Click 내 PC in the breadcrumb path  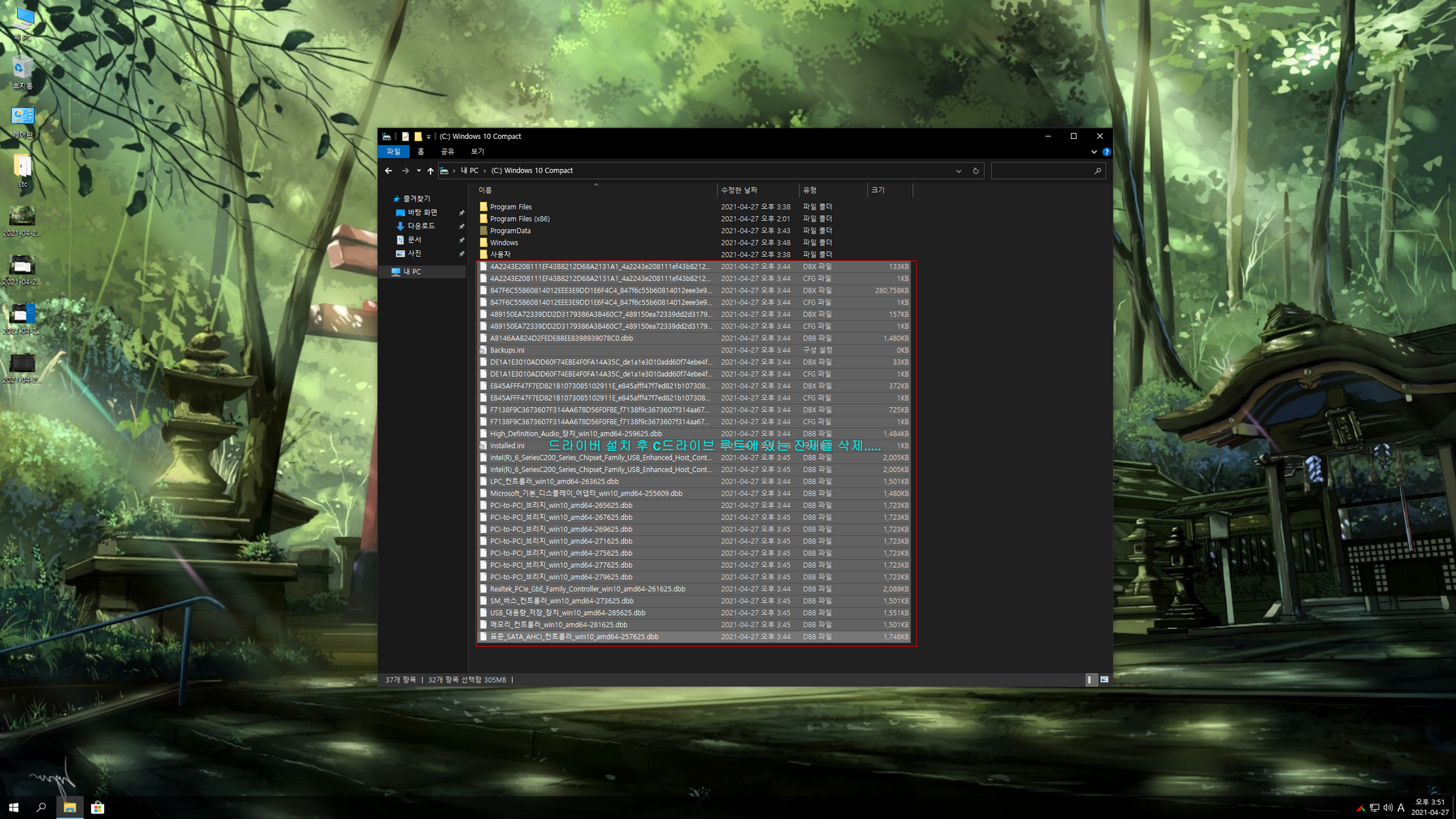(470, 171)
